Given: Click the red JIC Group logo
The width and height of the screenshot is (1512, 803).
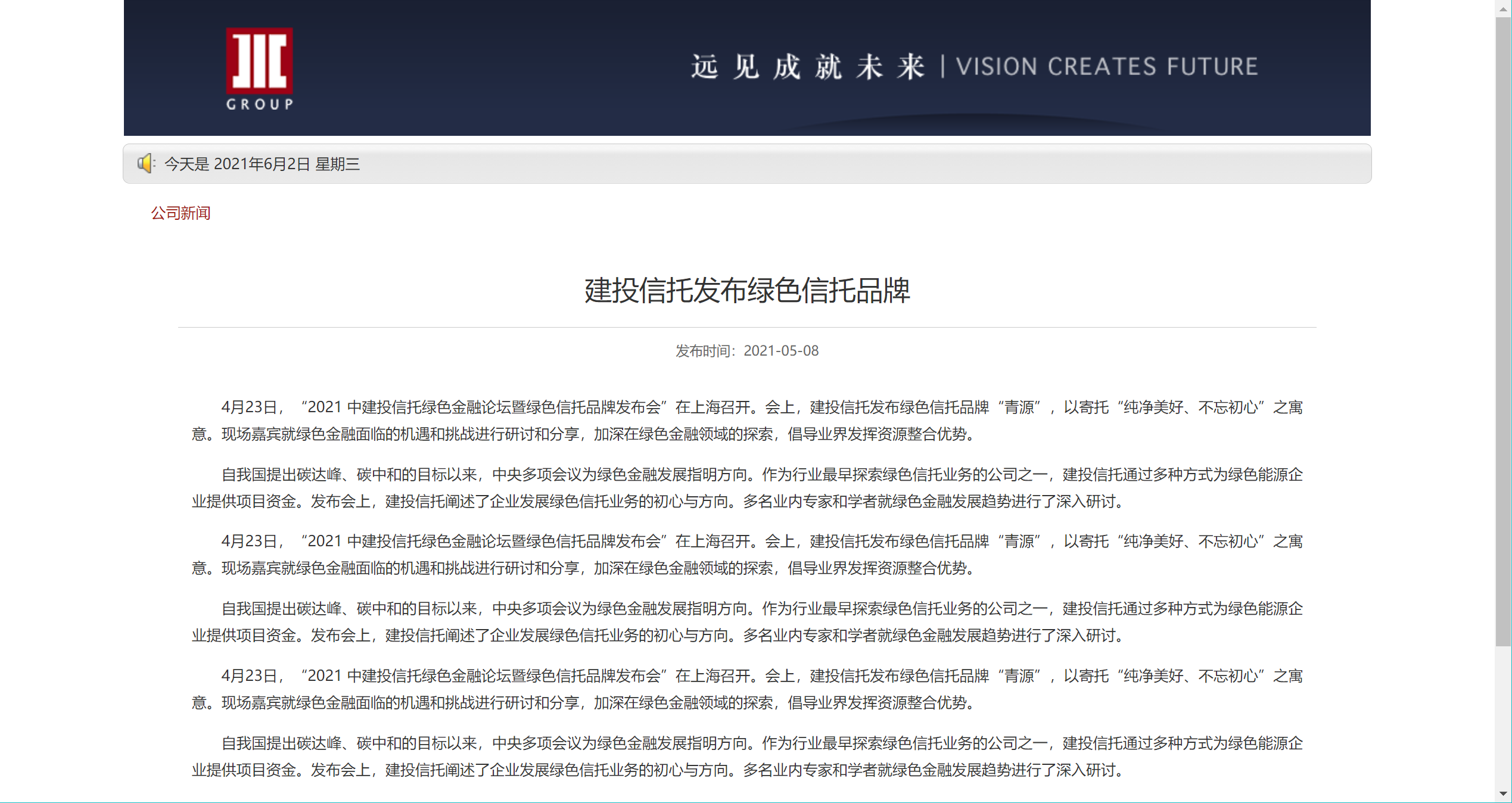Looking at the screenshot, I should click(259, 60).
